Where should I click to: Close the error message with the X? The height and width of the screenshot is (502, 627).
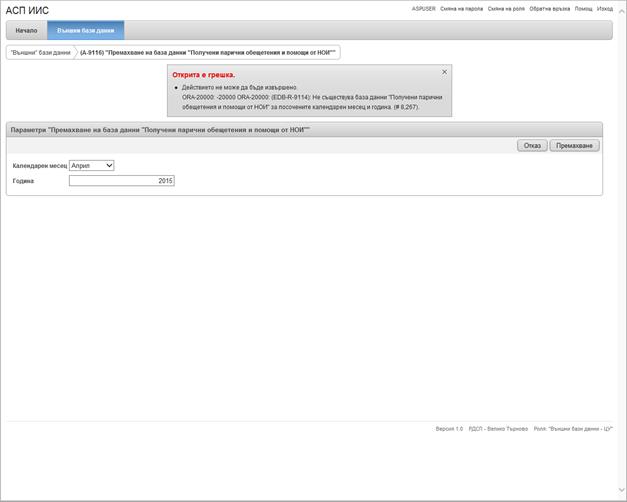445,72
